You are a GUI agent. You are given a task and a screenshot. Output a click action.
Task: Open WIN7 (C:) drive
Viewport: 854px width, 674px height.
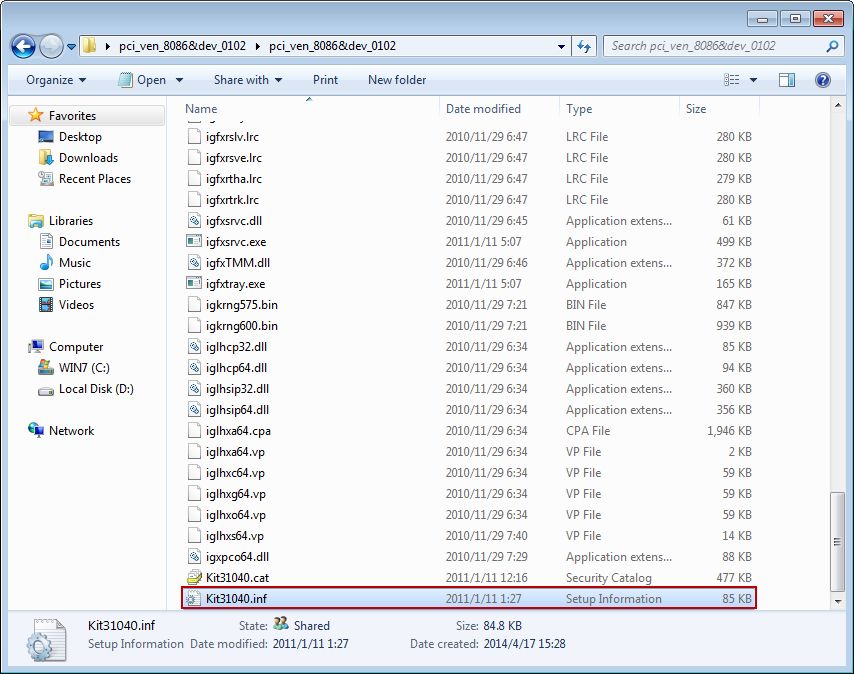tap(82, 368)
